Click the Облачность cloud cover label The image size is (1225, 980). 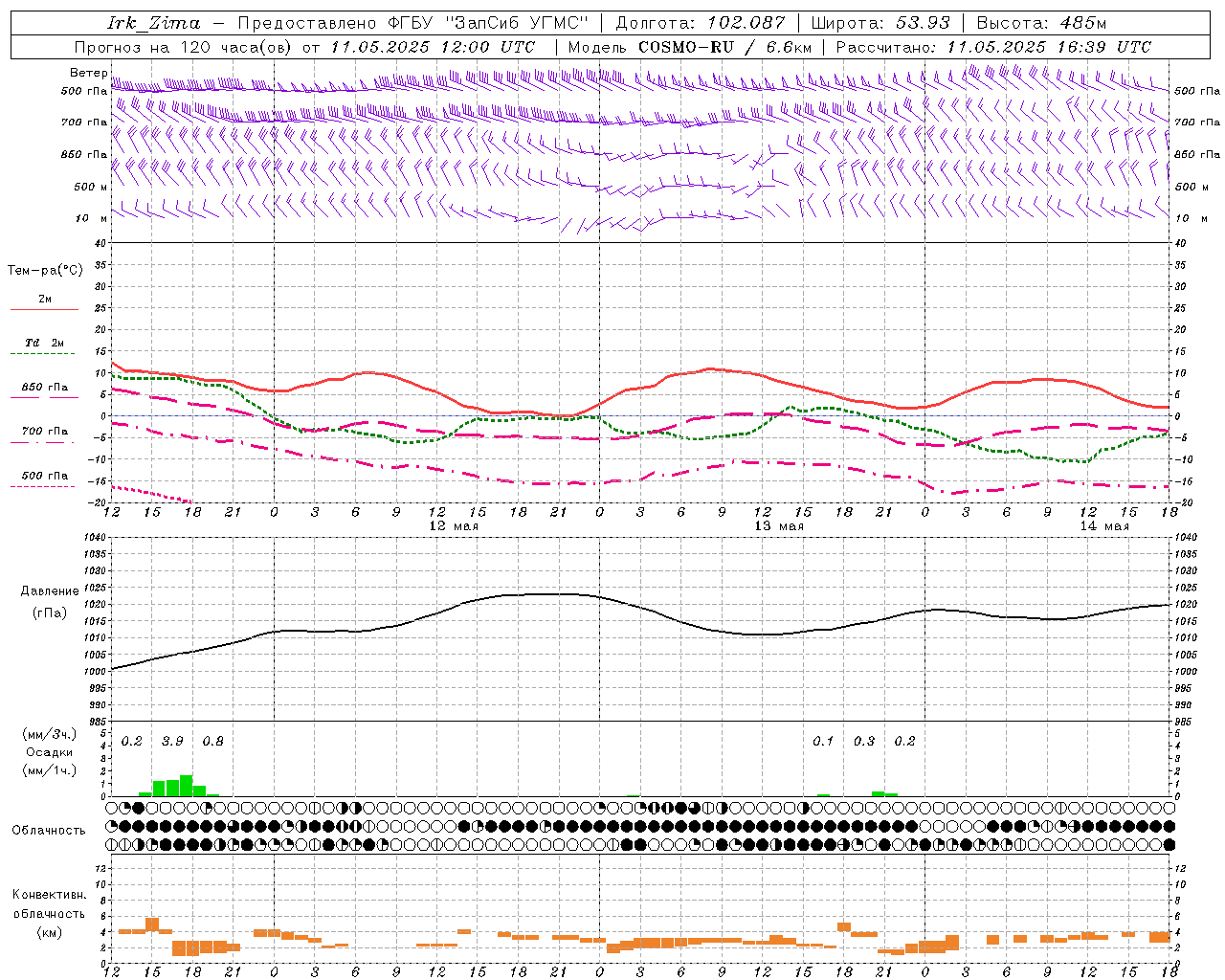49,831
